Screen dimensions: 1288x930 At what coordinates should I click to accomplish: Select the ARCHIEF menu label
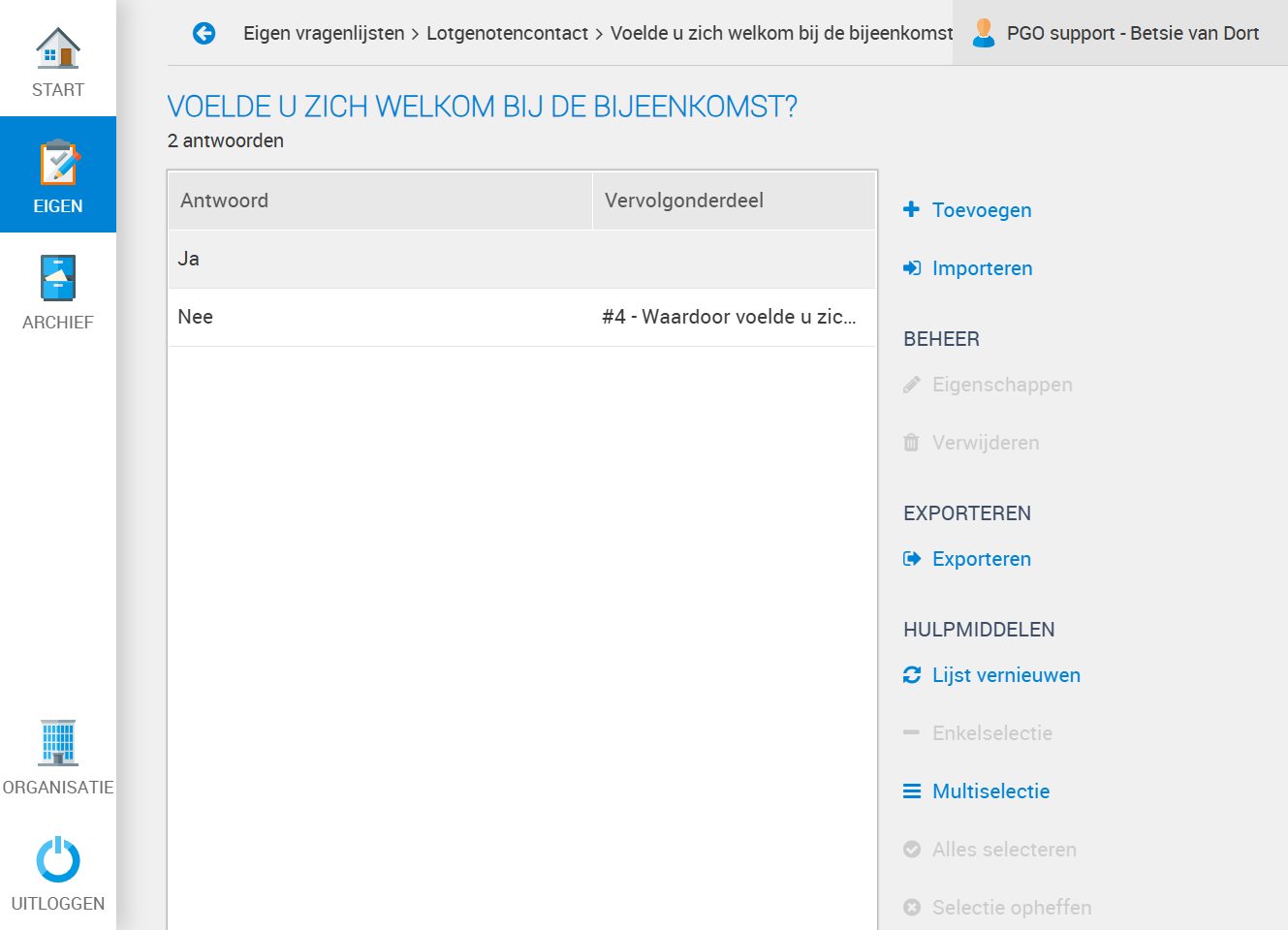(x=58, y=323)
